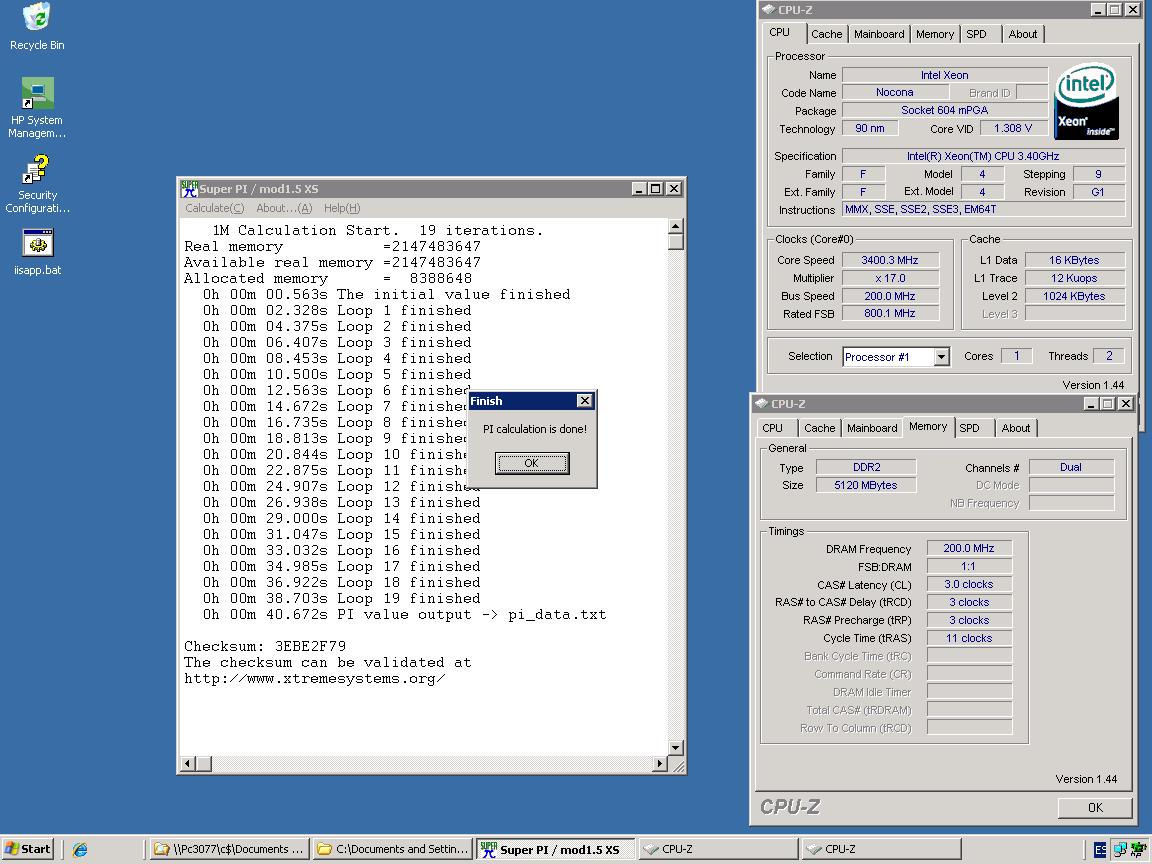Click the Level 2 cache 1024 KBytes value
This screenshot has height=864, width=1152.
(1073, 296)
